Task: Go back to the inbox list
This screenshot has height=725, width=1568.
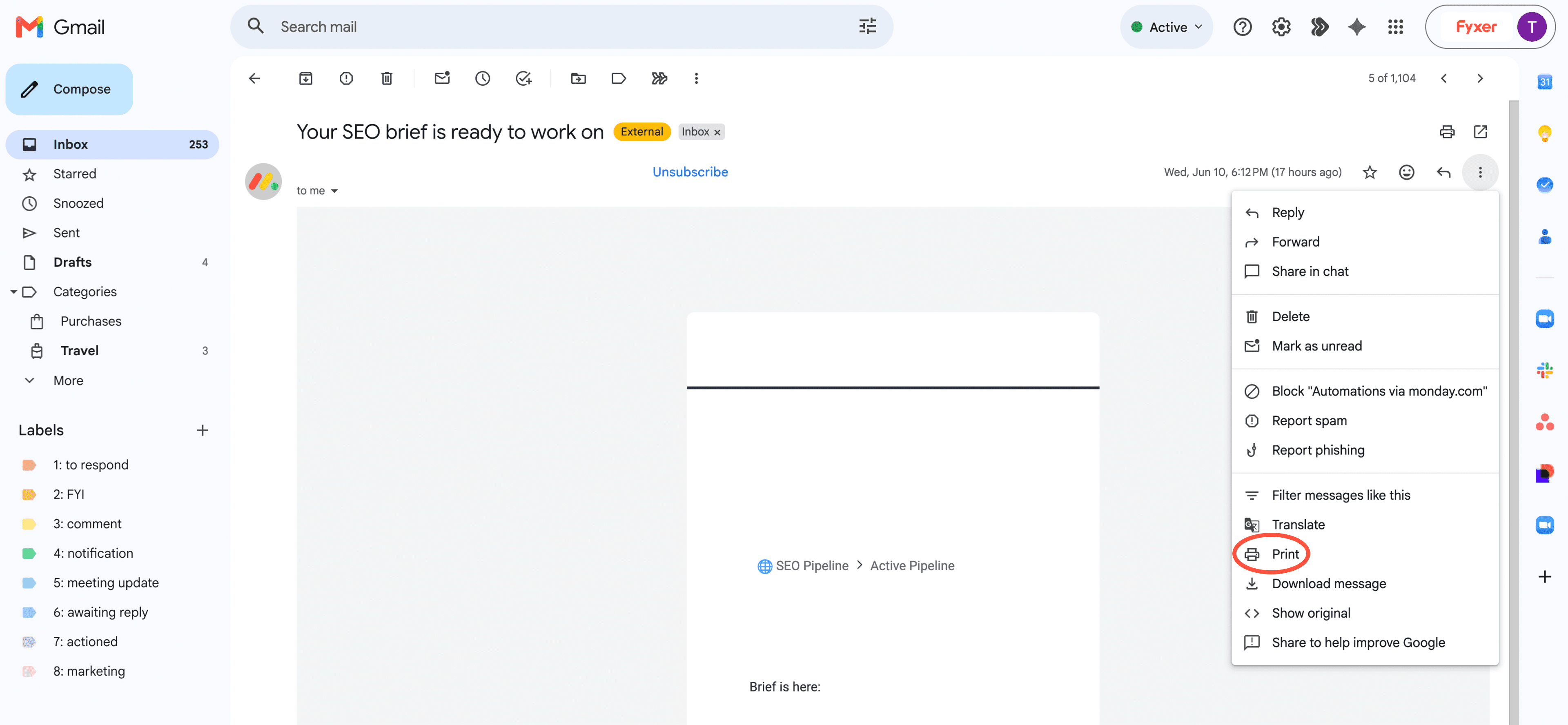Action: tap(254, 78)
